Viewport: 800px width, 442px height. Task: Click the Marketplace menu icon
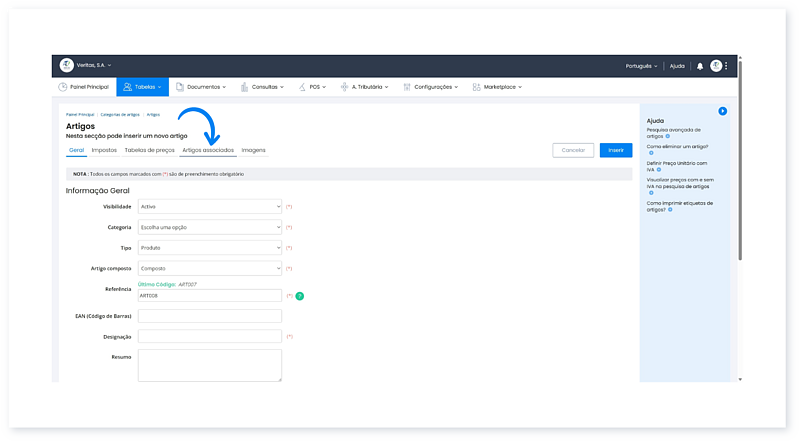(x=476, y=87)
